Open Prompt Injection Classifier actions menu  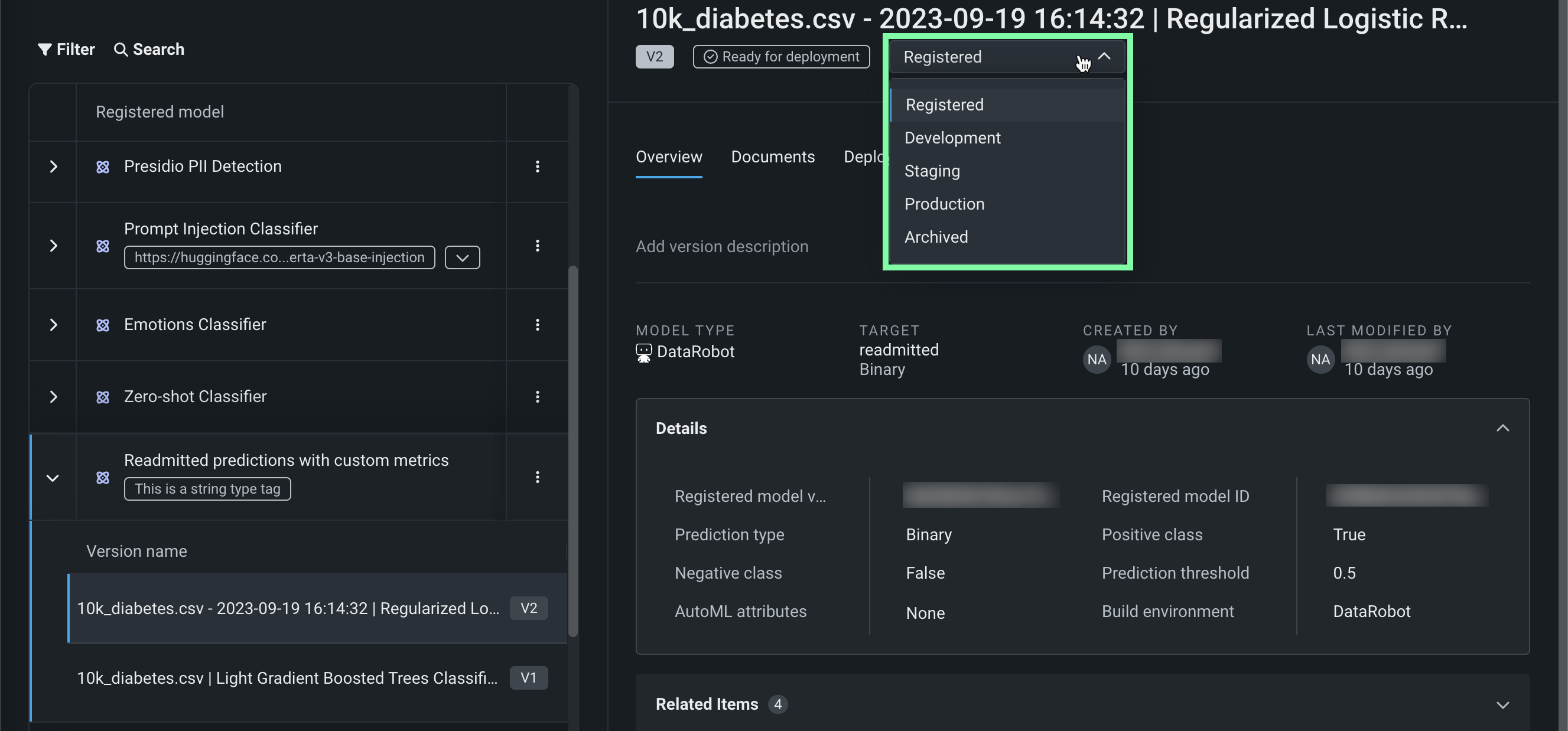coord(537,246)
